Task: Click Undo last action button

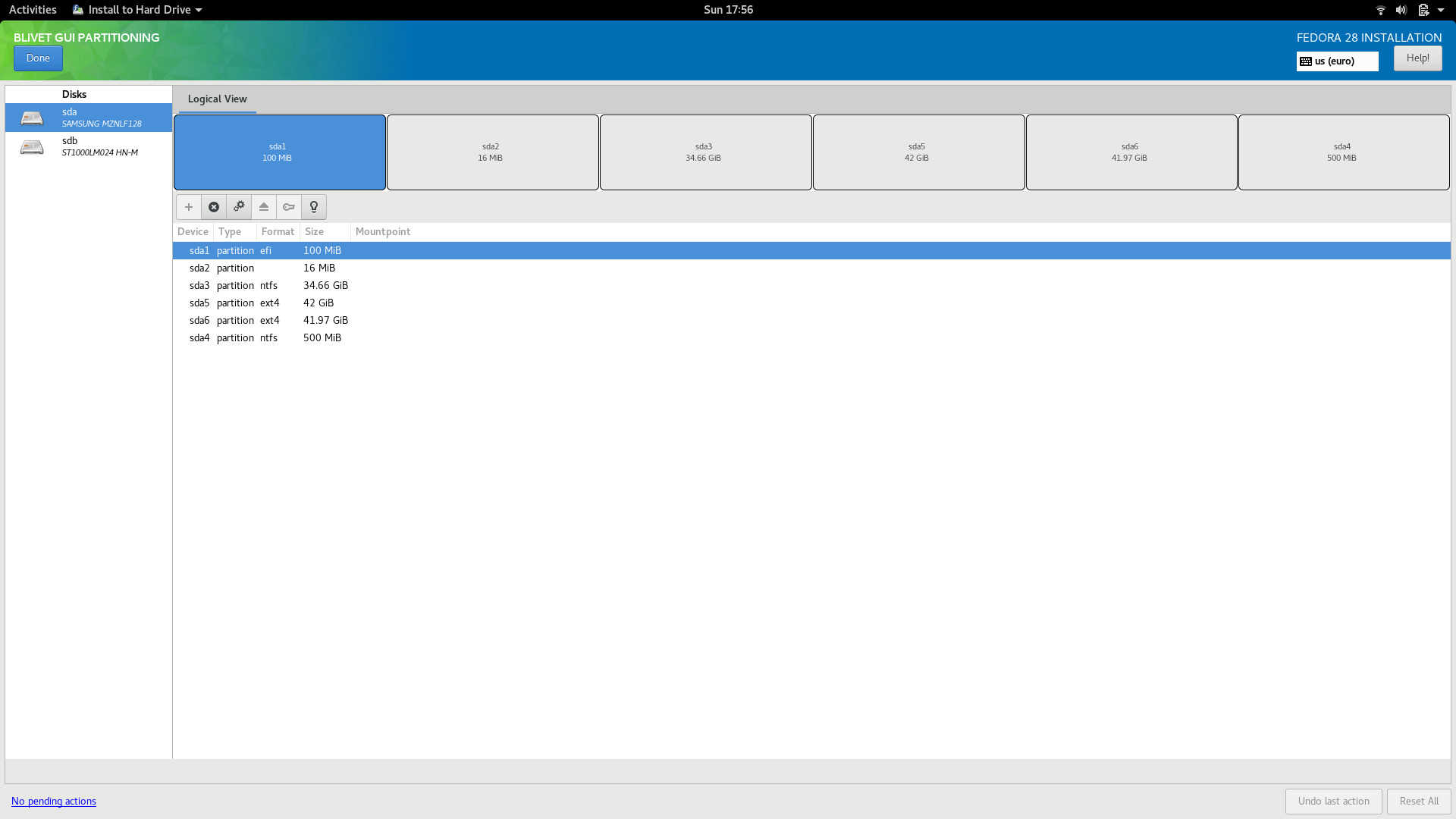Action: (1333, 801)
